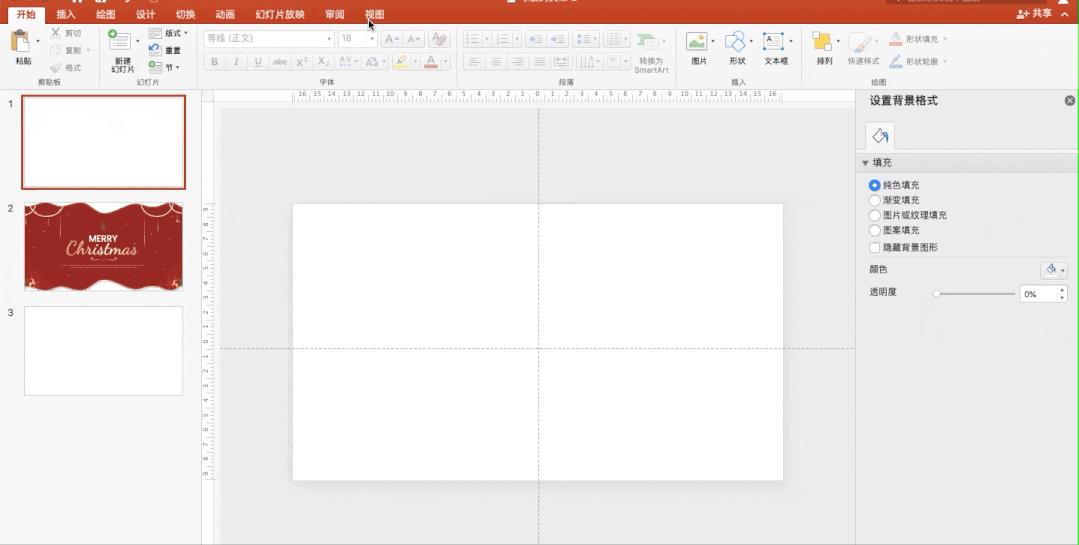
Task: Switch to the 插入 ribbon tab
Action: pyautogui.click(x=65, y=14)
